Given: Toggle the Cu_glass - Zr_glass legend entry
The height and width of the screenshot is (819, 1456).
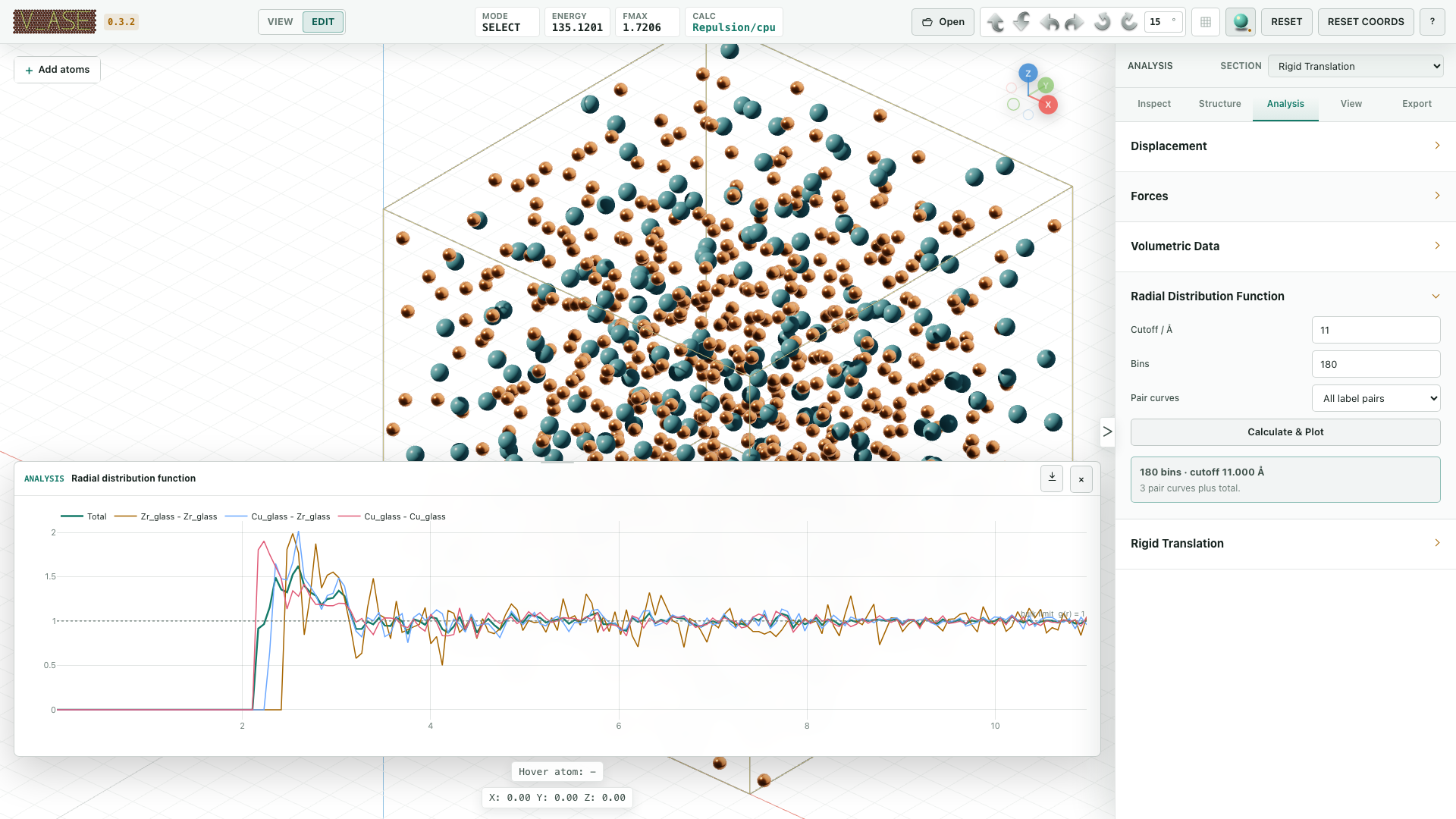Looking at the screenshot, I should tap(278, 516).
